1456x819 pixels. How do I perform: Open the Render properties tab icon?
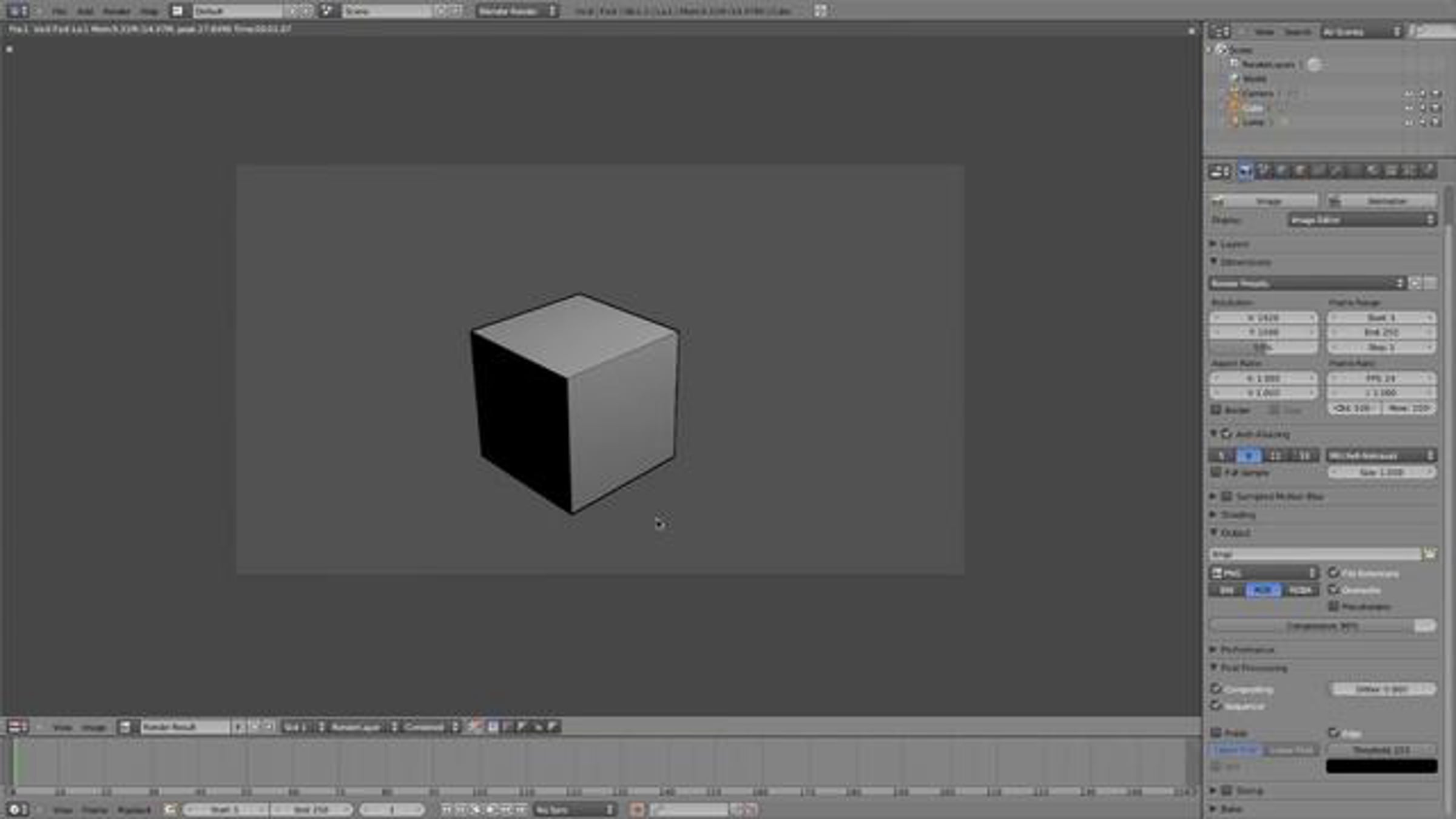pyautogui.click(x=1245, y=172)
